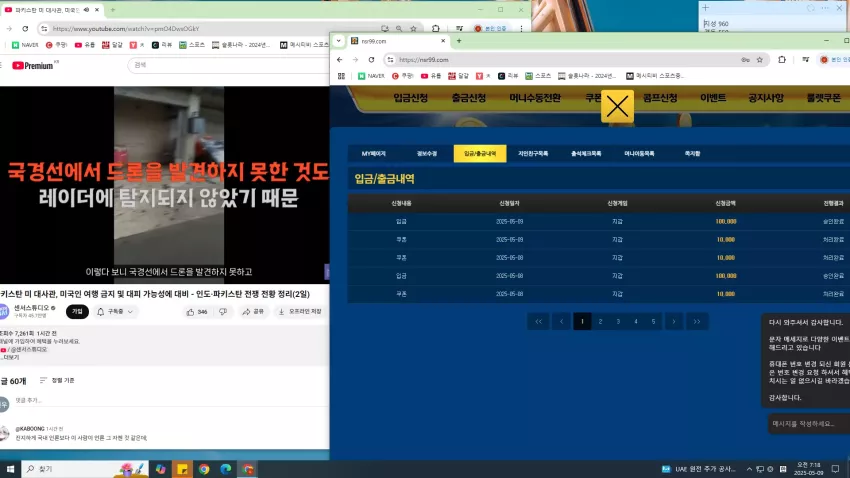Viewport: 850px width, 478px height.
Task: Toggle subscription notification bell dropdown
Action: coord(115,312)
